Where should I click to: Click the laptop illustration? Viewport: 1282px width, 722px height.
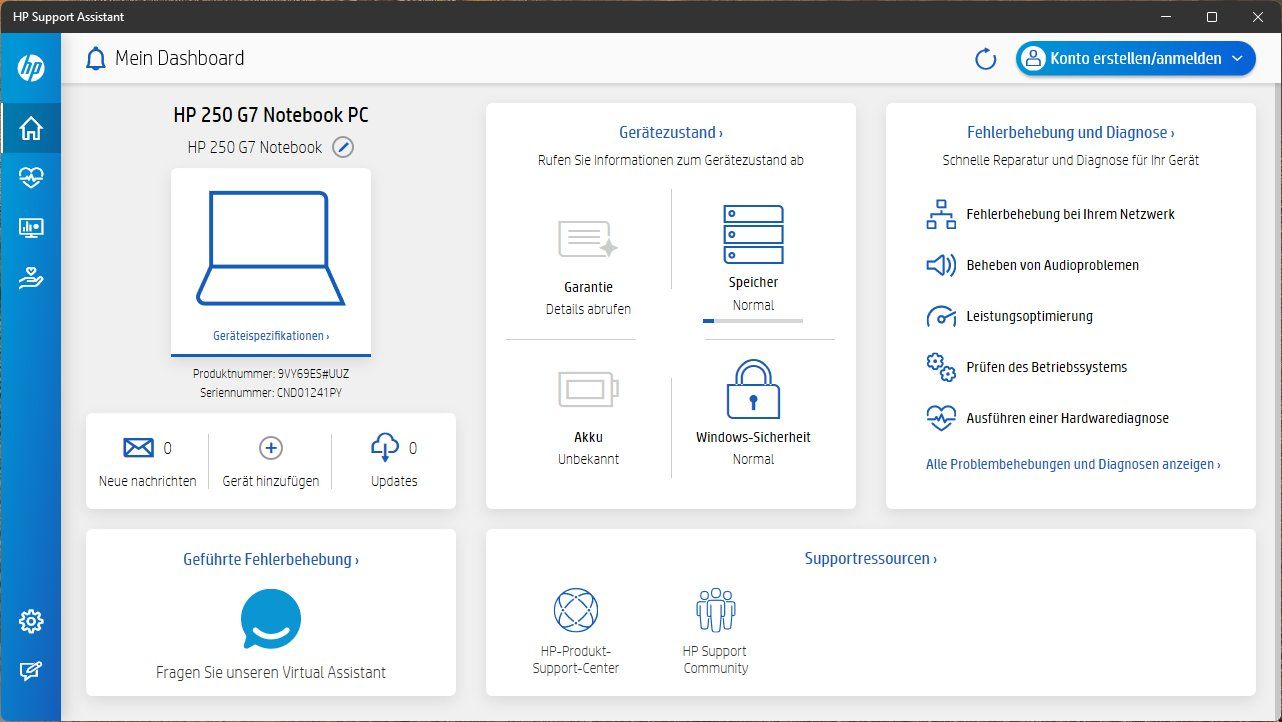[x=271, y=248]
